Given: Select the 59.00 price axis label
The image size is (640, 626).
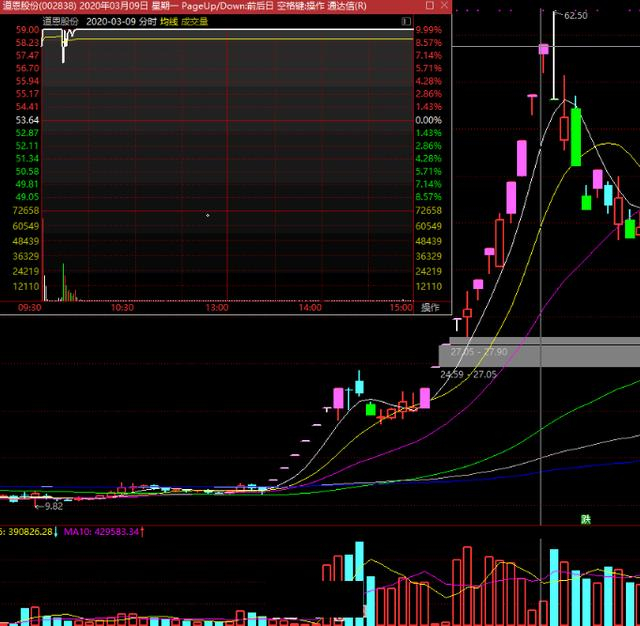Looking at the screenshot, I should coord(27,30).
